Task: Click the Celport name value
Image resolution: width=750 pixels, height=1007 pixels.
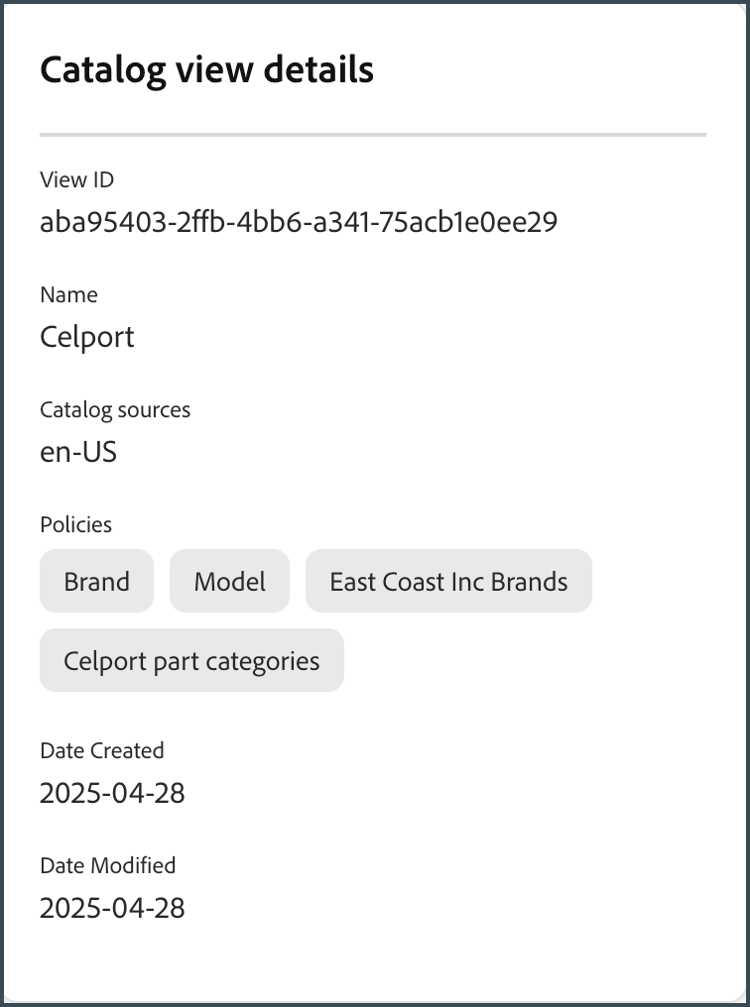Action: [x=87, y=337]
